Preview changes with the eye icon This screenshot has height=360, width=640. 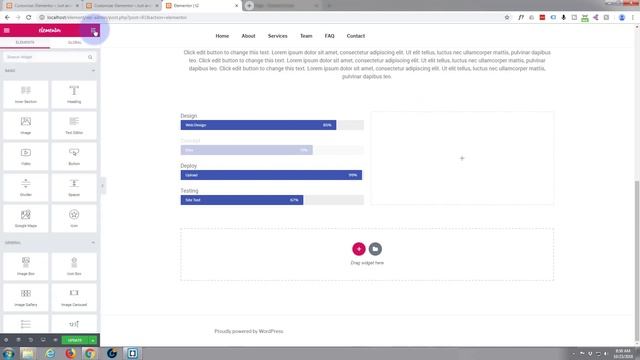pos(55,340)
